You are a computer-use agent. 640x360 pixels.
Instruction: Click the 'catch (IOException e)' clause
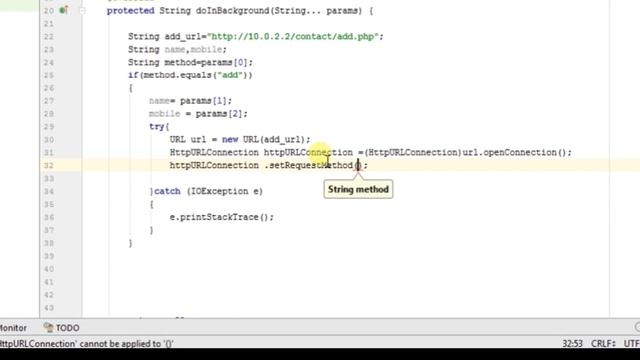pyautogui.click(x=209, y=191)
